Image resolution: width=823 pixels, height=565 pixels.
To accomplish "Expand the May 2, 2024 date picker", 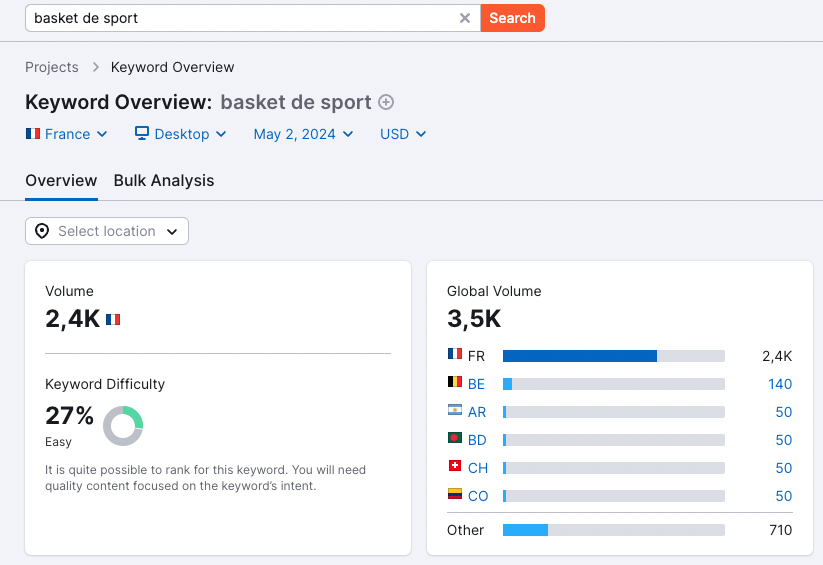I will pos(303,134).
